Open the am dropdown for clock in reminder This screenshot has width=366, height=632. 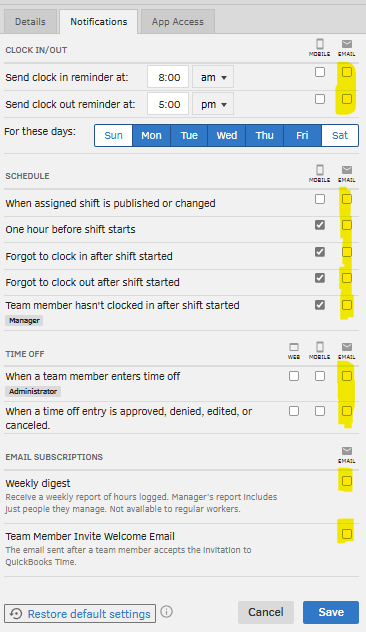point(213,77)
